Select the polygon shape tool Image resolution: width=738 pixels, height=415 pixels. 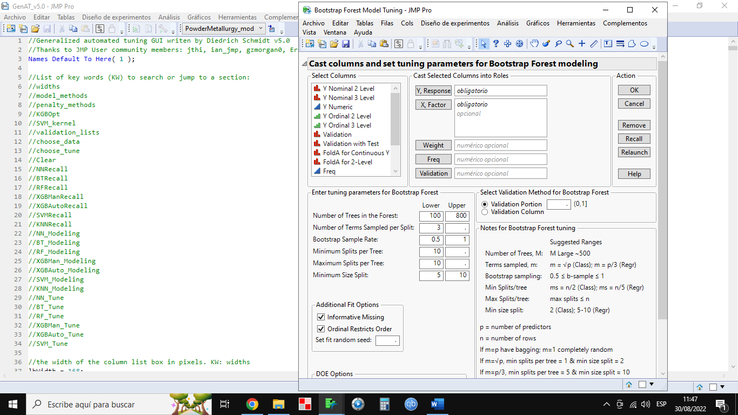pyautogui.click(x=632, y=44)
